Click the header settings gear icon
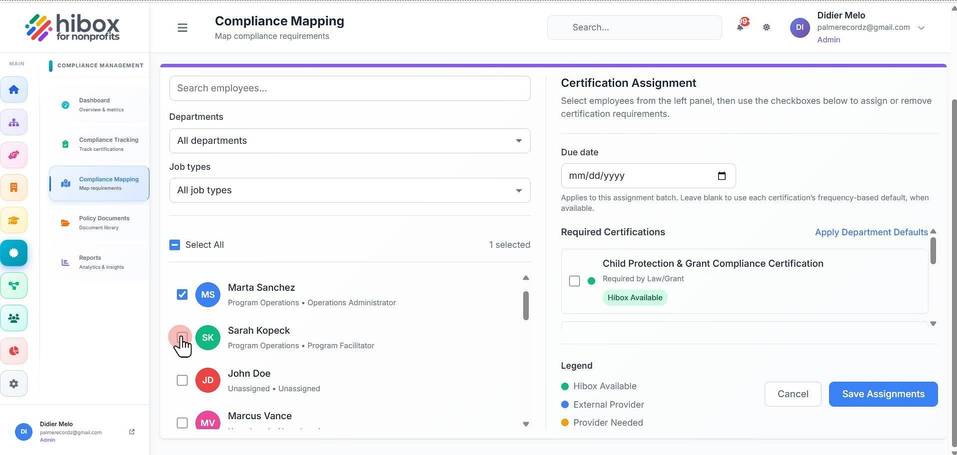 (x=767, y=27)
